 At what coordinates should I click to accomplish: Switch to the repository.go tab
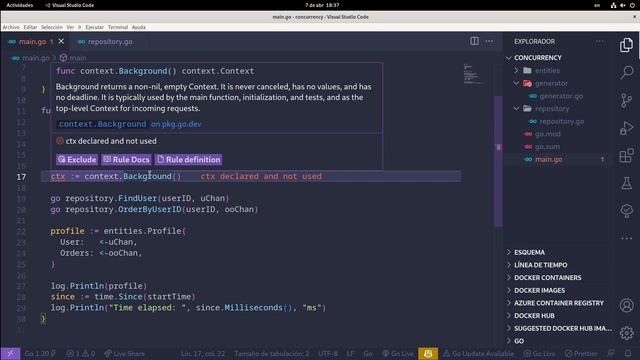(x=105, y=42)
